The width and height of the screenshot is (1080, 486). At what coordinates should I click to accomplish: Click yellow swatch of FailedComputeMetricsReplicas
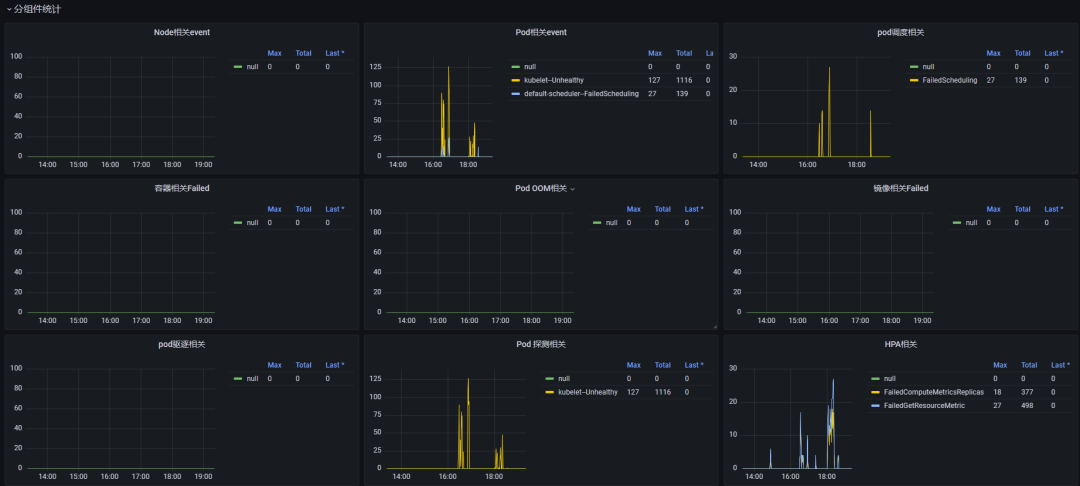click(875, 392)
